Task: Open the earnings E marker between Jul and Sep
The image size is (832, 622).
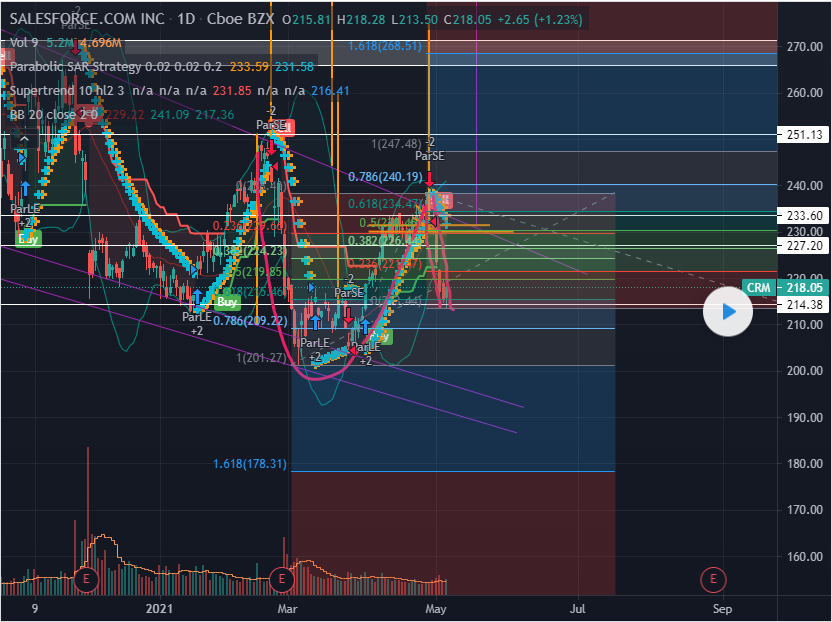Action: (713, 579)
